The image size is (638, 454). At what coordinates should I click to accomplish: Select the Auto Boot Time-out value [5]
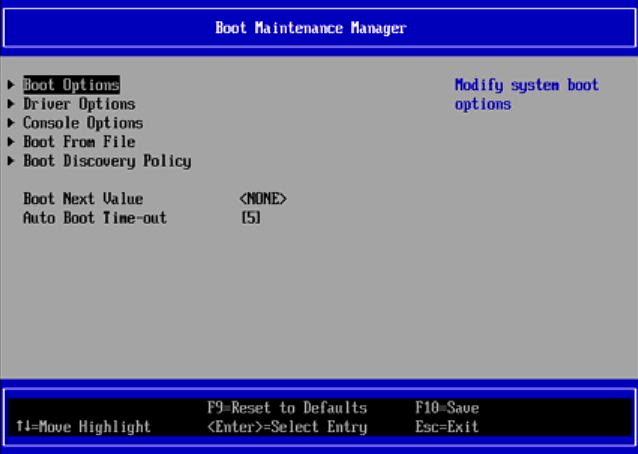pos(251,218)
